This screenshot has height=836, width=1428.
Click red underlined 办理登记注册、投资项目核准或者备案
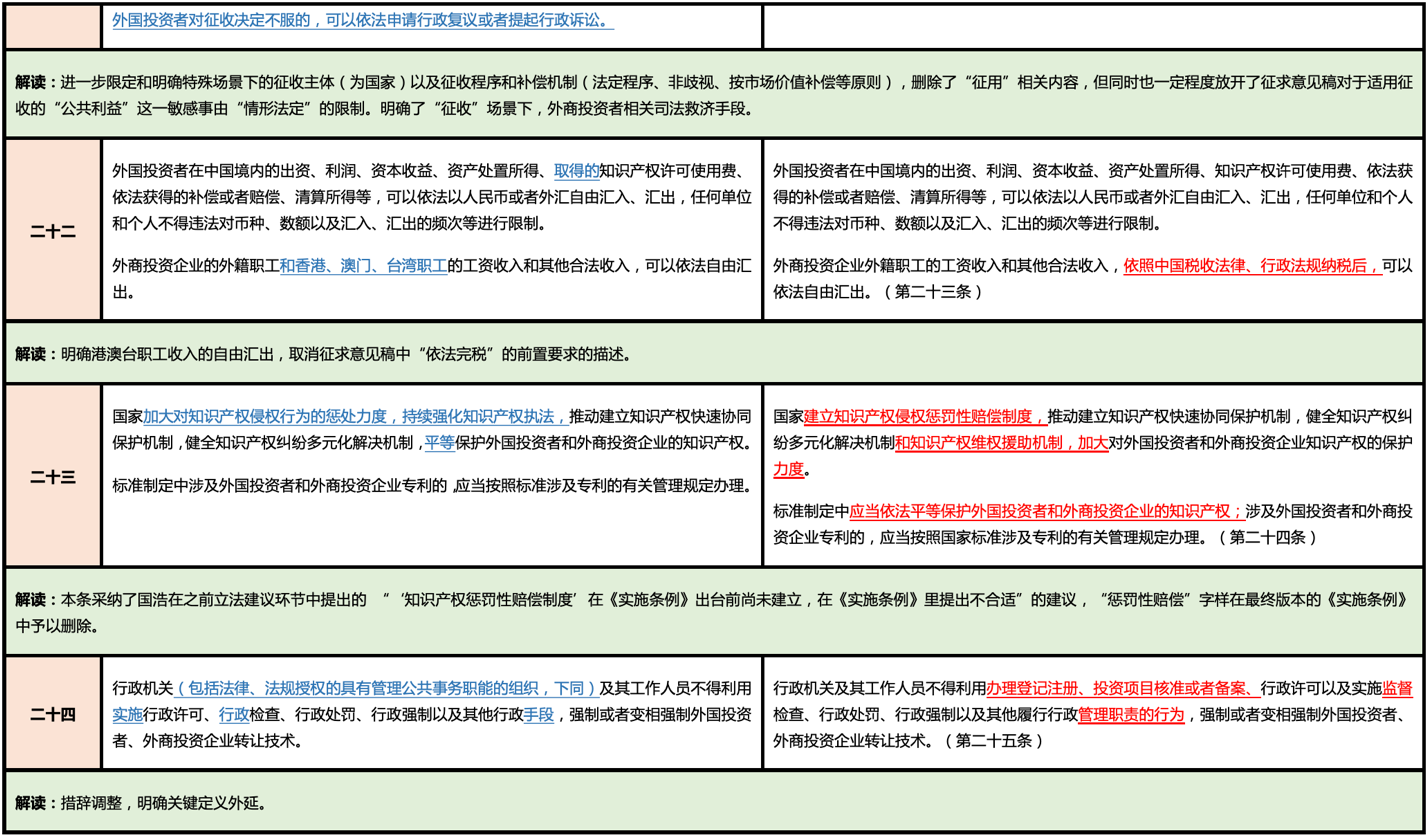click(x=1123, y=689)
